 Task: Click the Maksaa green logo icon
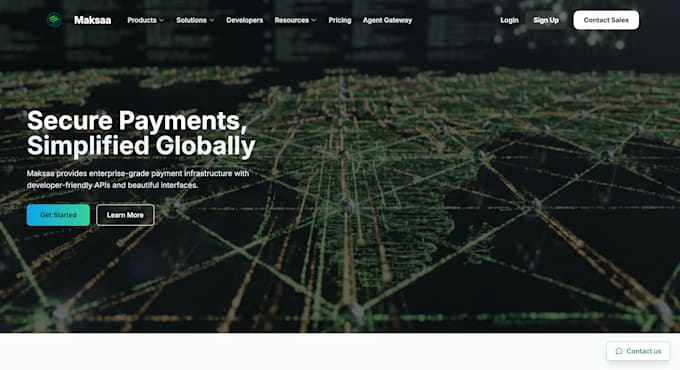54,20
